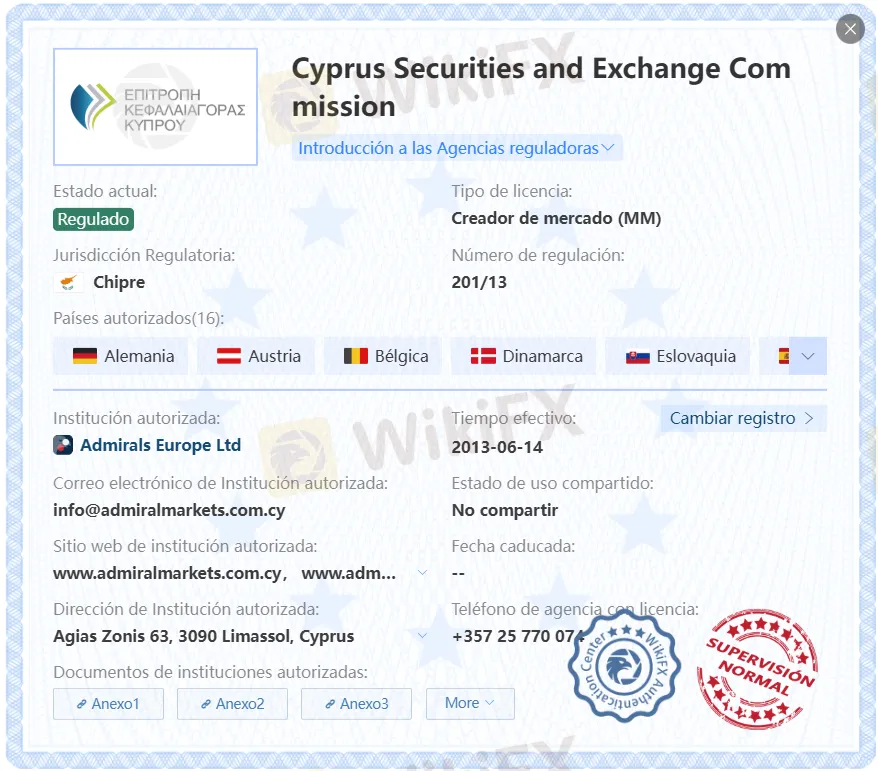
Task: Click the Regulado status badge
Action: pyautogui.click(x=94, y=219)
